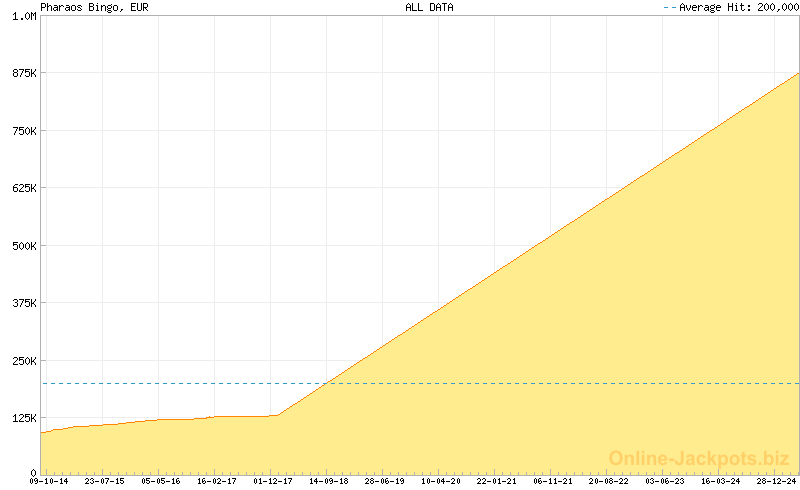The image size is (800, 490).
Task: Select the 16-03-24 date label
Action: click(721, 481)
